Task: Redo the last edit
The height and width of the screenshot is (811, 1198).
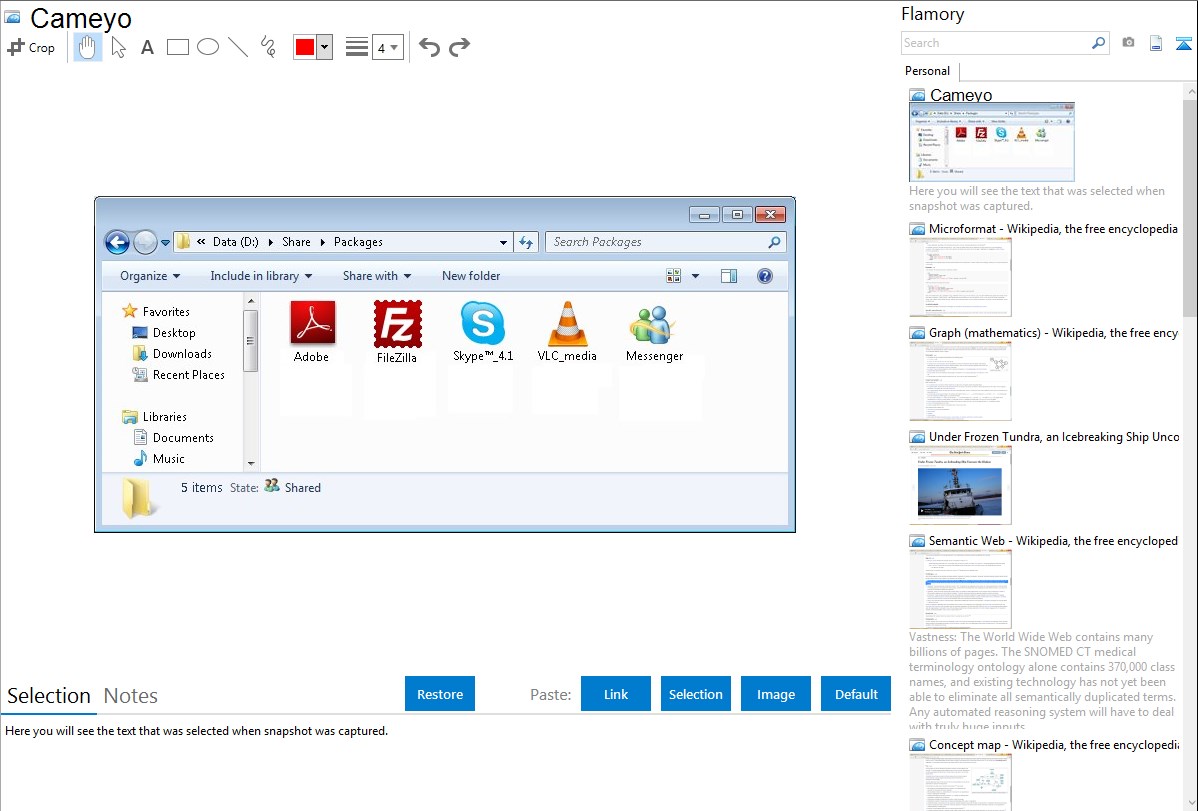Action: (459, 47)
